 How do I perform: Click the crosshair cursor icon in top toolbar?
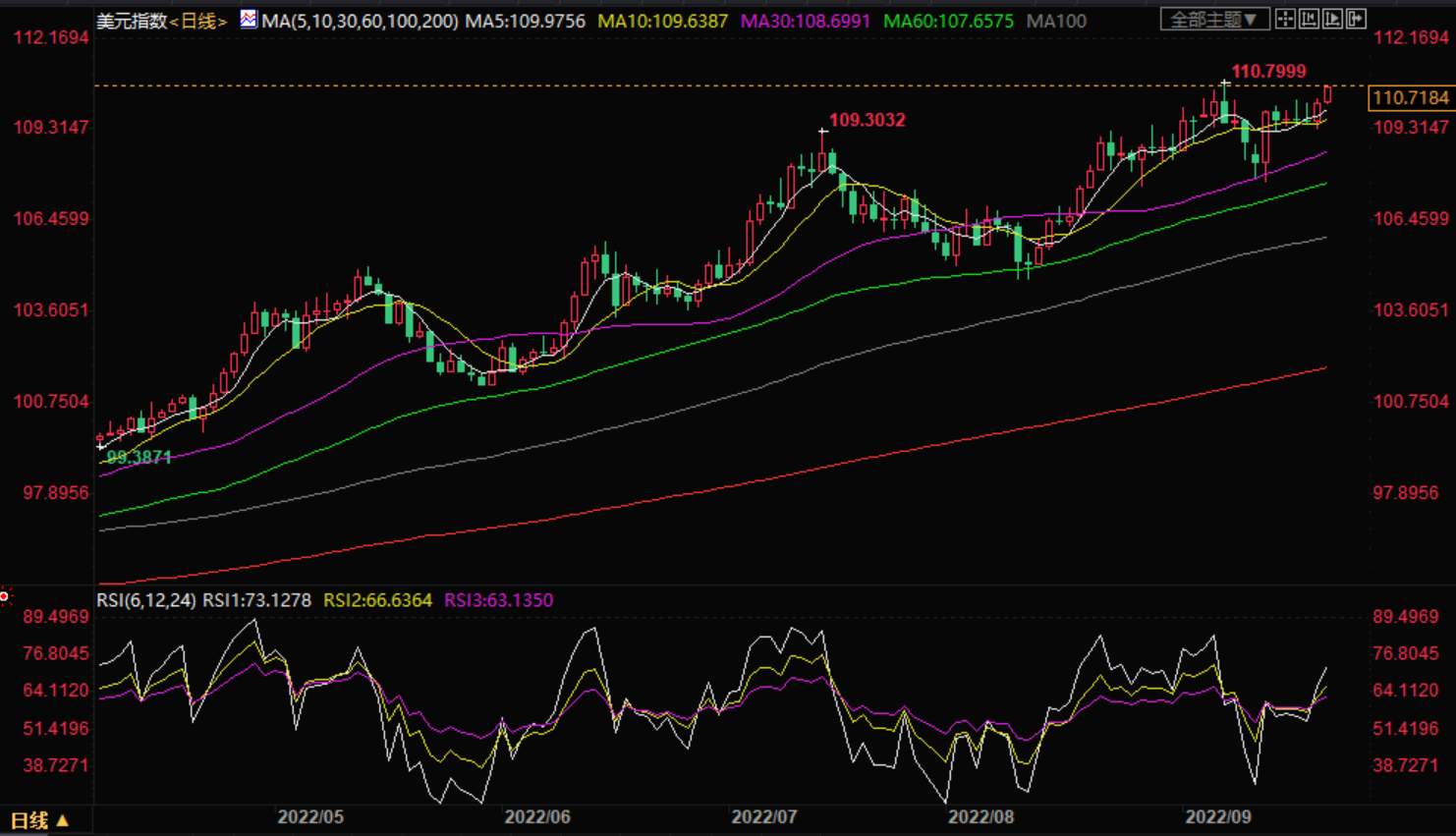pos(1285,19)
